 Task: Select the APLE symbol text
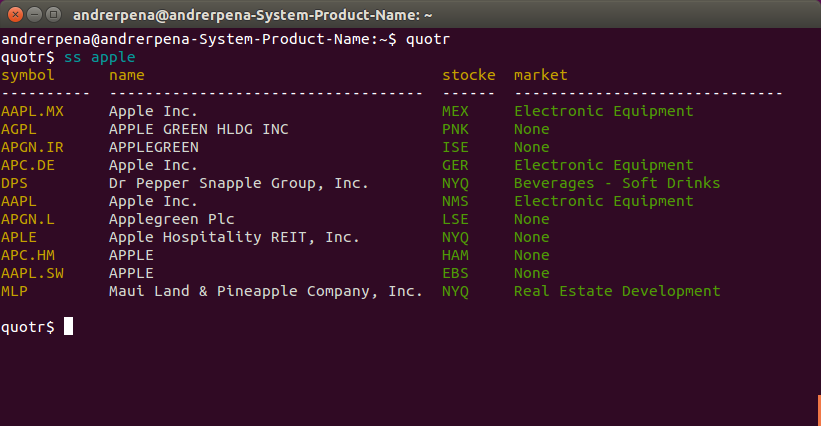click(x=19, y=237)
